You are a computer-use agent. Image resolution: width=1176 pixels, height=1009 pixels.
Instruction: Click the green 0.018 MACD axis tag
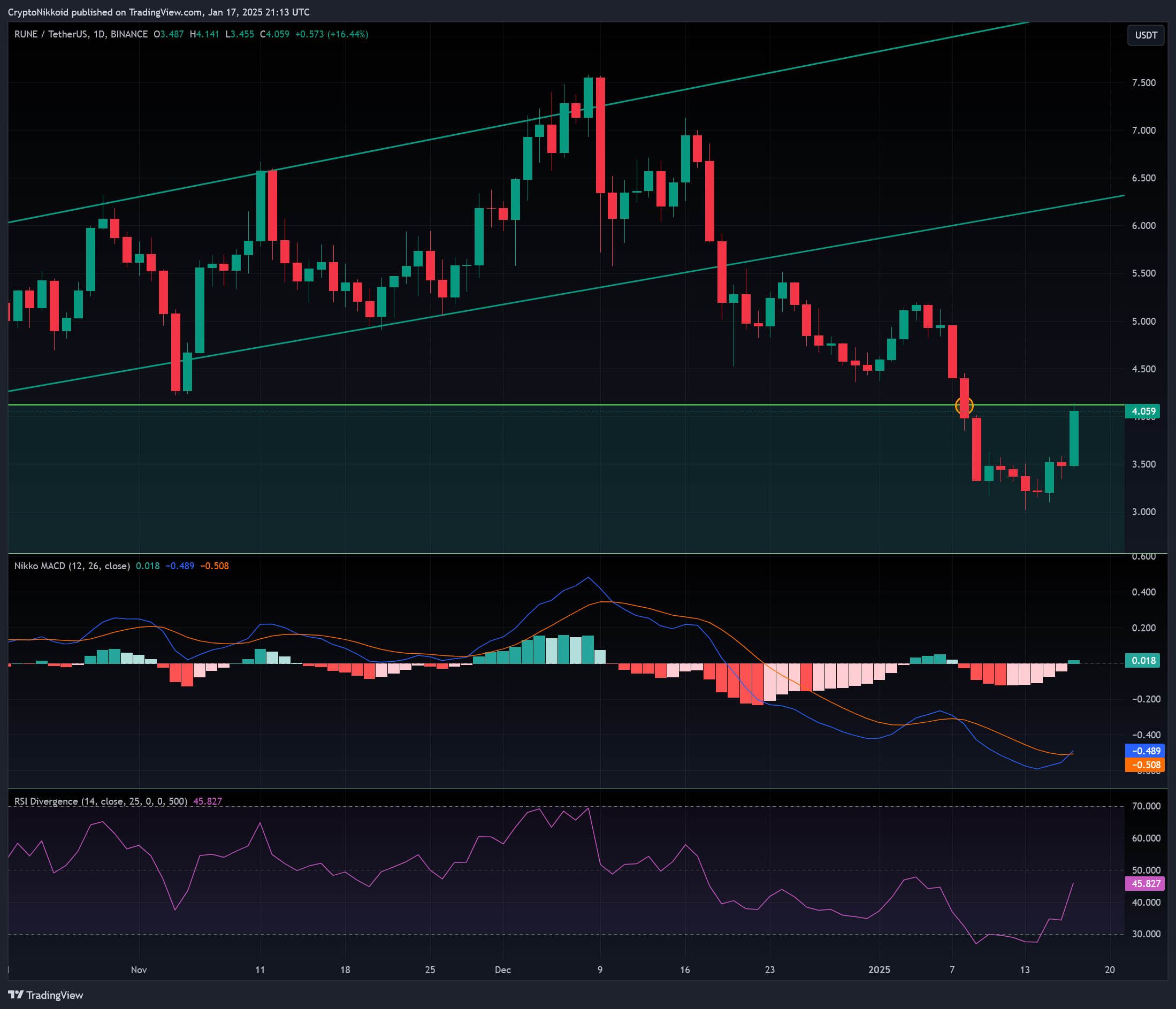1142,661
